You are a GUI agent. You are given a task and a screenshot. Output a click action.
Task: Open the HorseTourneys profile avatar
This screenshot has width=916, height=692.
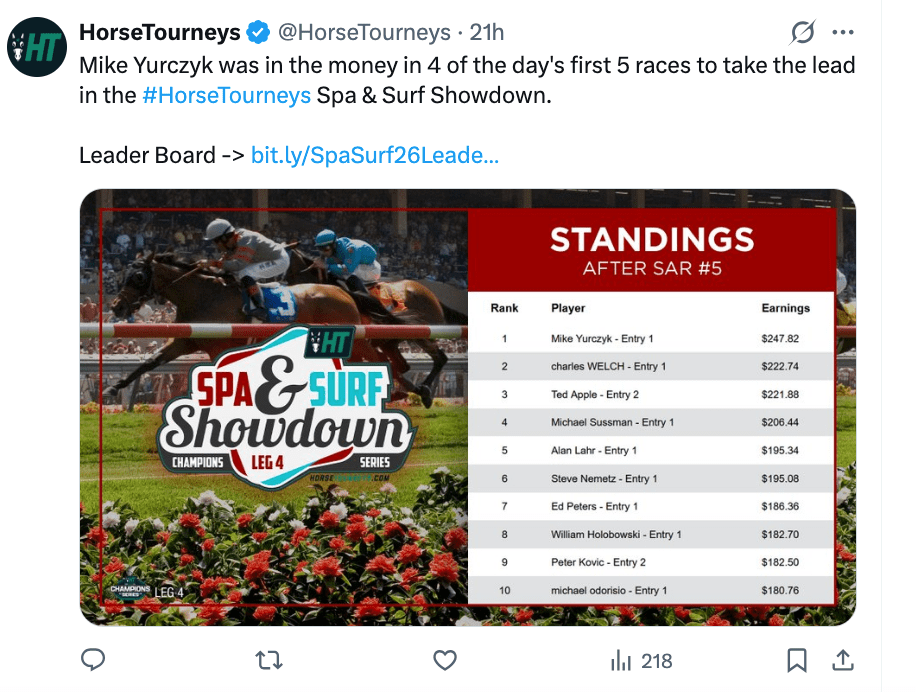pos(37,47)
